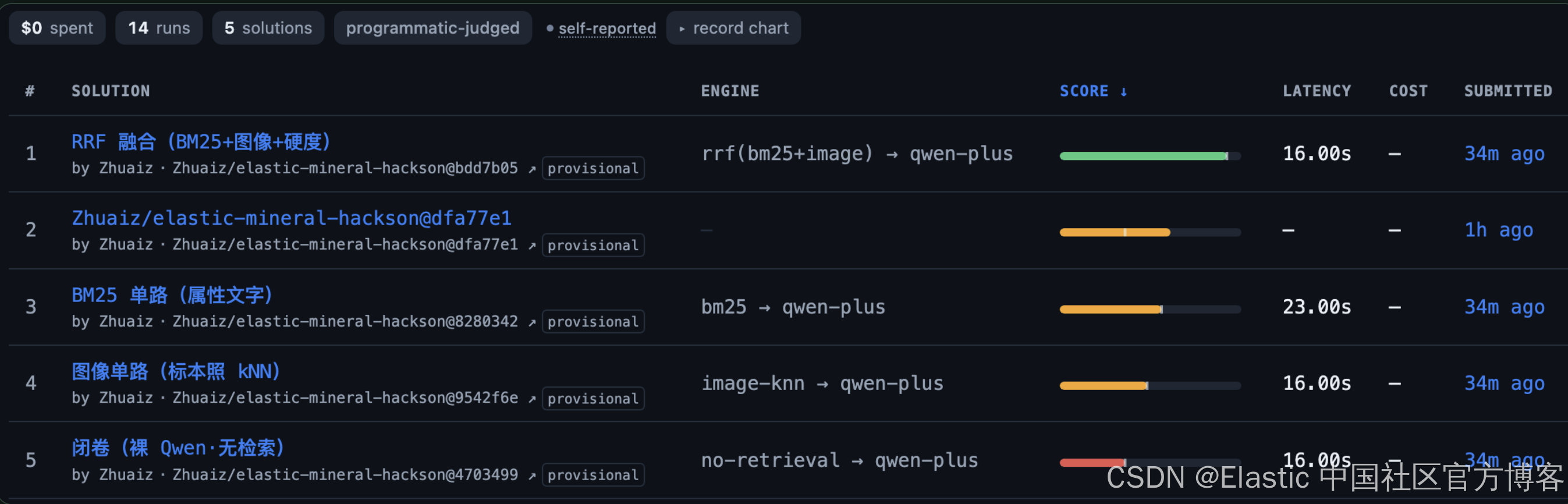1568x504 pixels.
Task: Open external link arrow for 8280342 repo
Action: [532, 322]
